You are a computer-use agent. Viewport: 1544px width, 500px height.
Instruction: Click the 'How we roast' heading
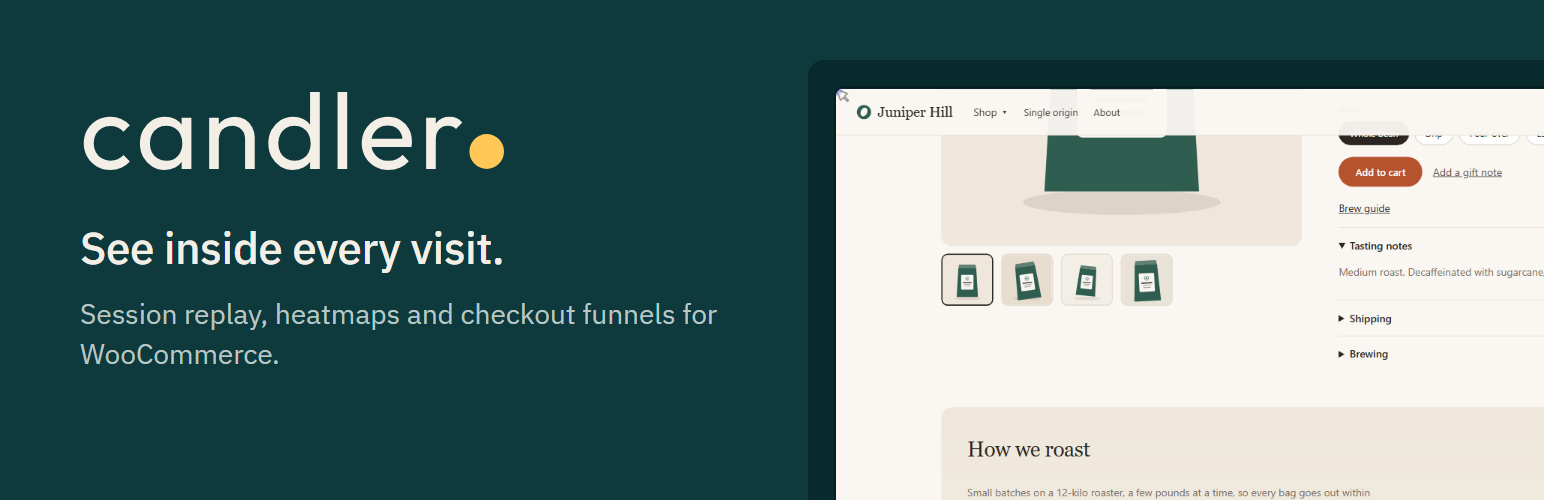tap(1029, 449)
